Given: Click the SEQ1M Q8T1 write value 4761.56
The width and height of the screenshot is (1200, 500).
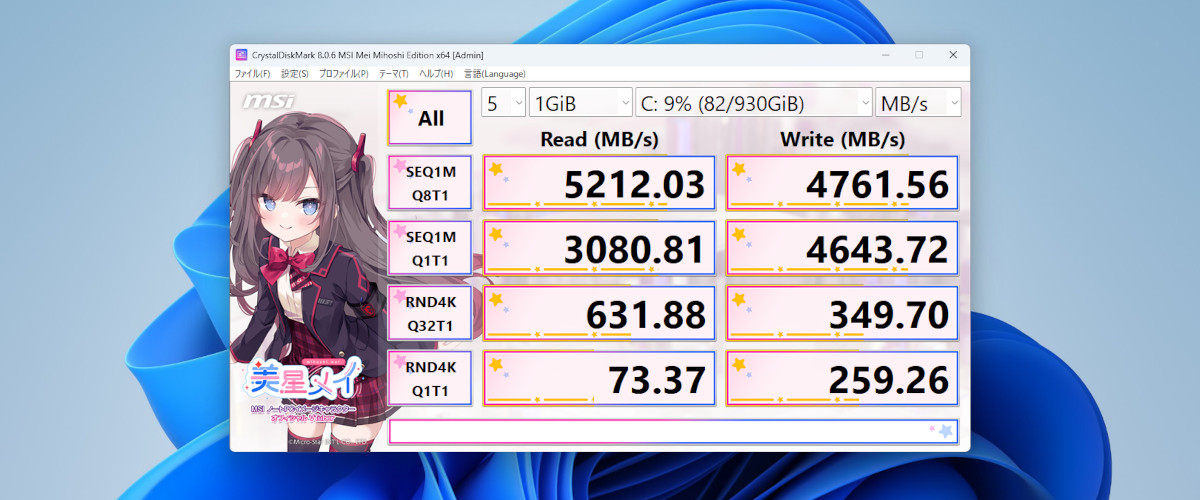Looking at the screenshot, I should (843, 183).
